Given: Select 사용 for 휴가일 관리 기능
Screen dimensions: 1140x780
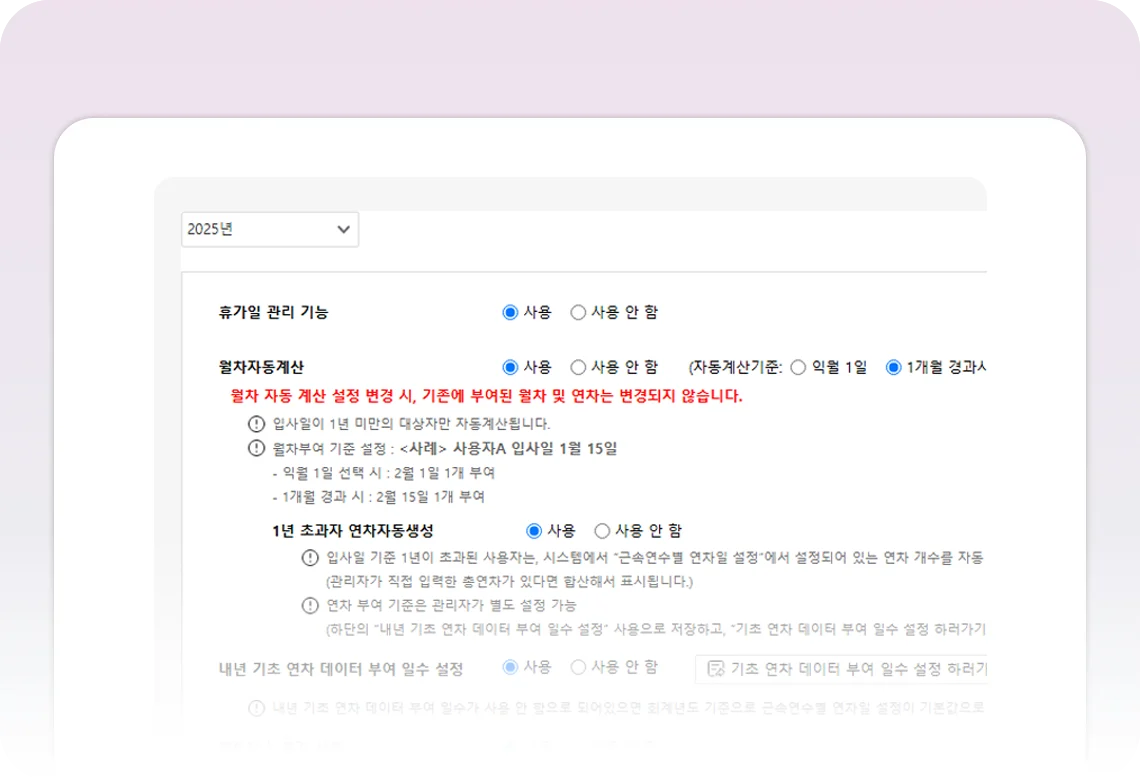Looking at the screenshot, I should (510, 312).
